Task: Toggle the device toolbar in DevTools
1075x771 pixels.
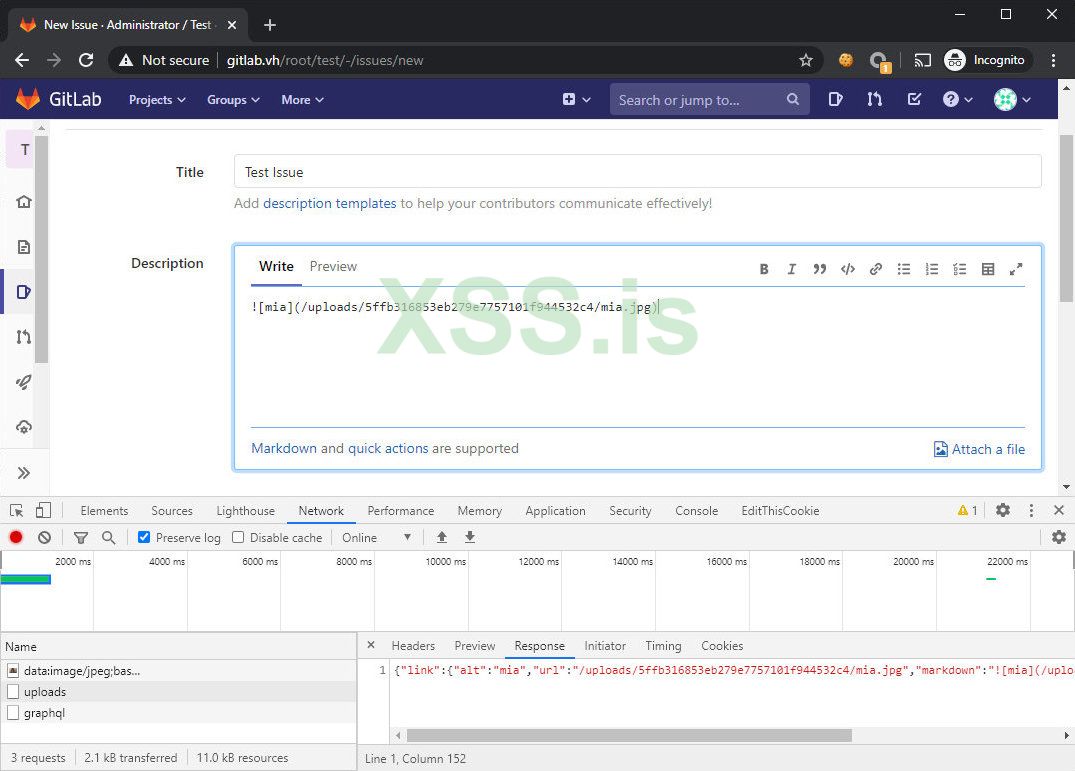Action: 43,510
